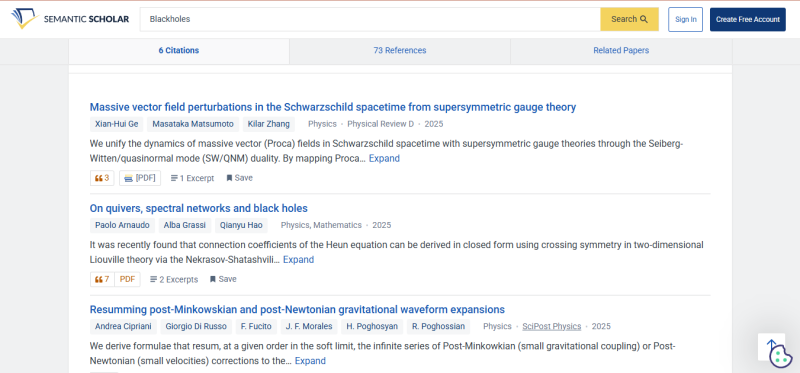The image size is (800, 373).
Task: Click the search field containing Blackholes
Action: click(x=370, y=19)
